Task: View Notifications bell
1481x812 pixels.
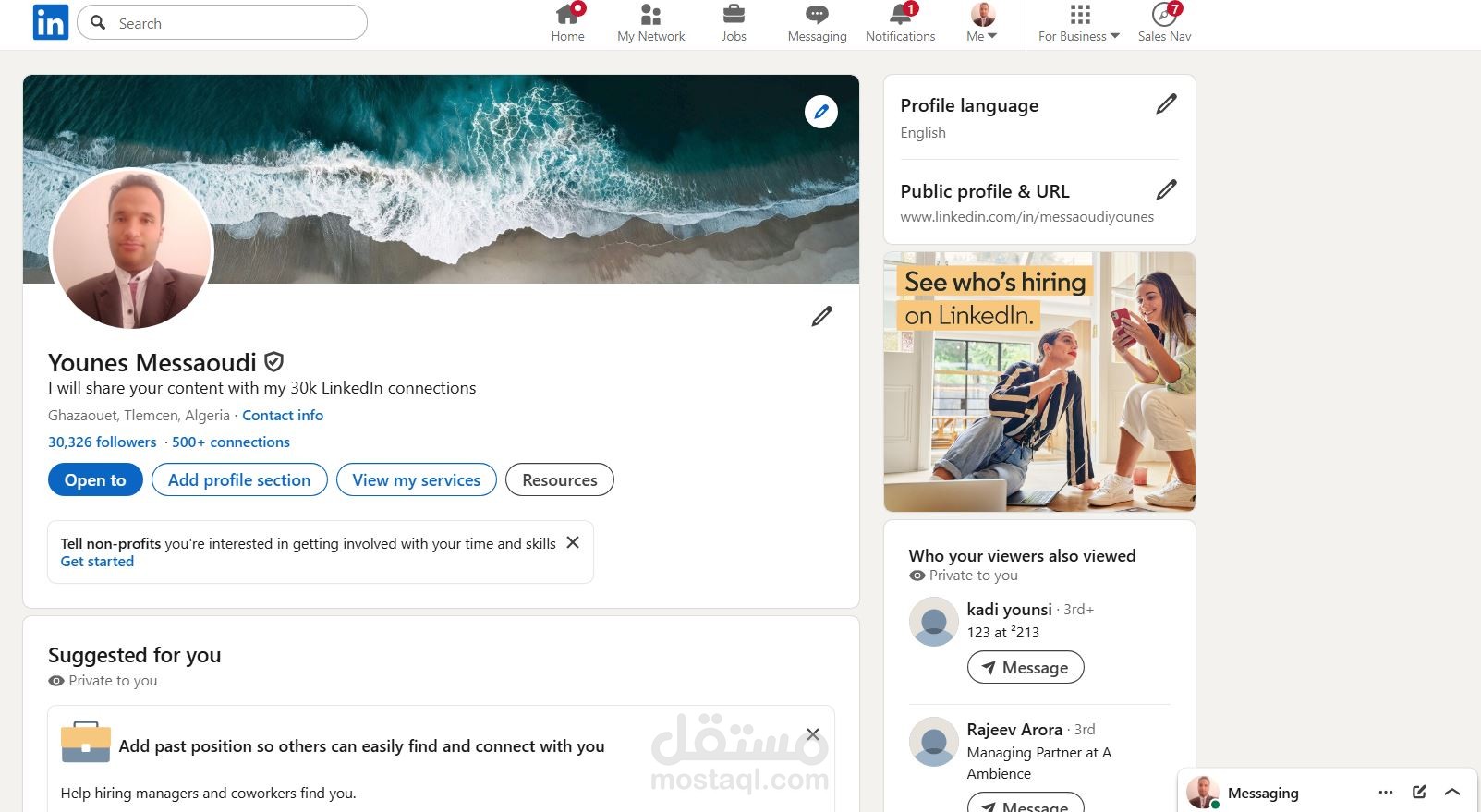Action: coord(900,24)
